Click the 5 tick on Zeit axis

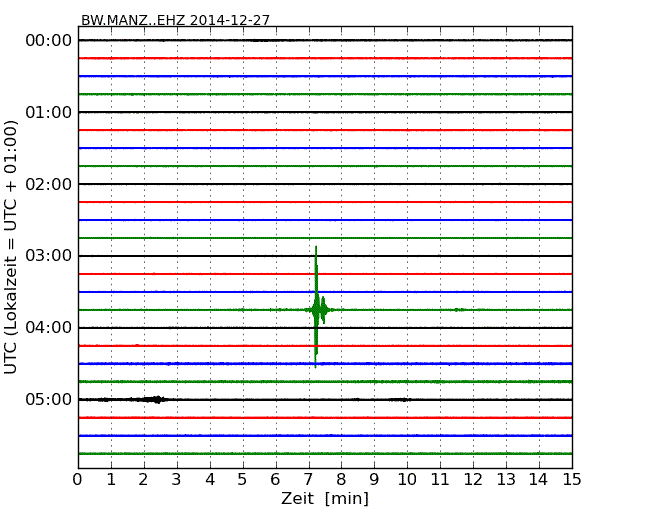click(243, 480)
